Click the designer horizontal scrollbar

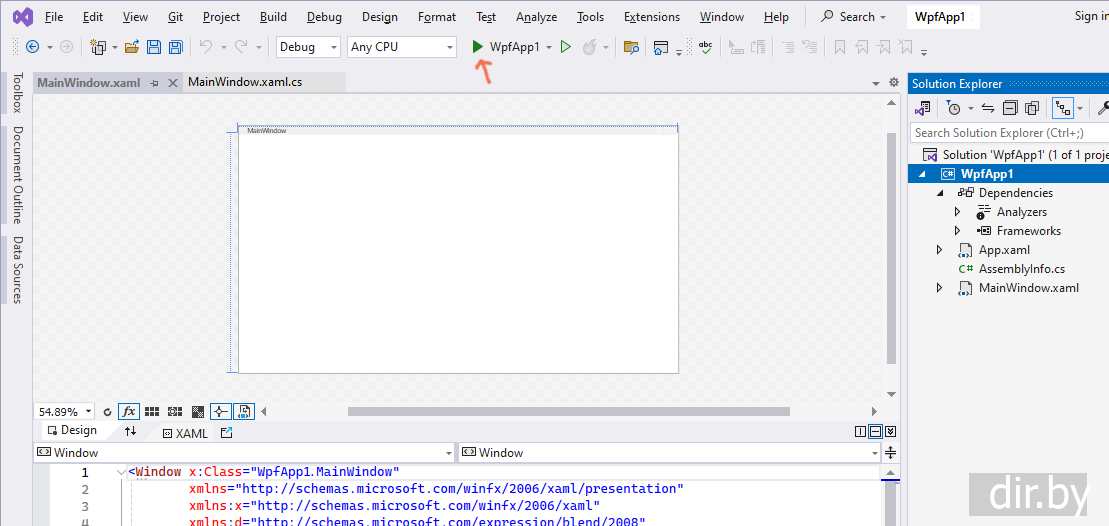pos(568,411)
